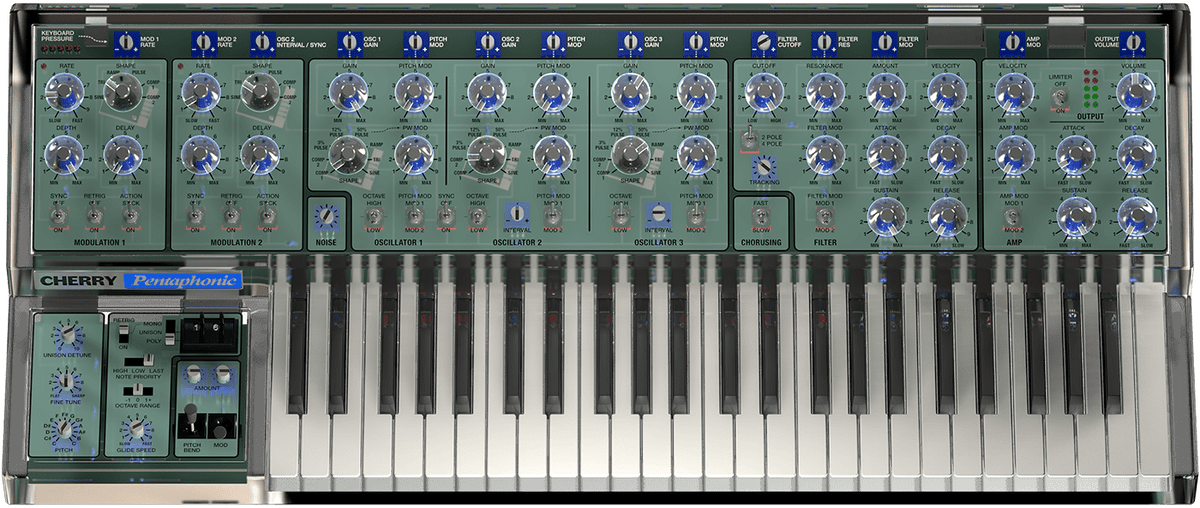Viewport: 1200px width, 508px height.
Task: Click the filter Tracking trimmer
Action: tap(763, 167)
